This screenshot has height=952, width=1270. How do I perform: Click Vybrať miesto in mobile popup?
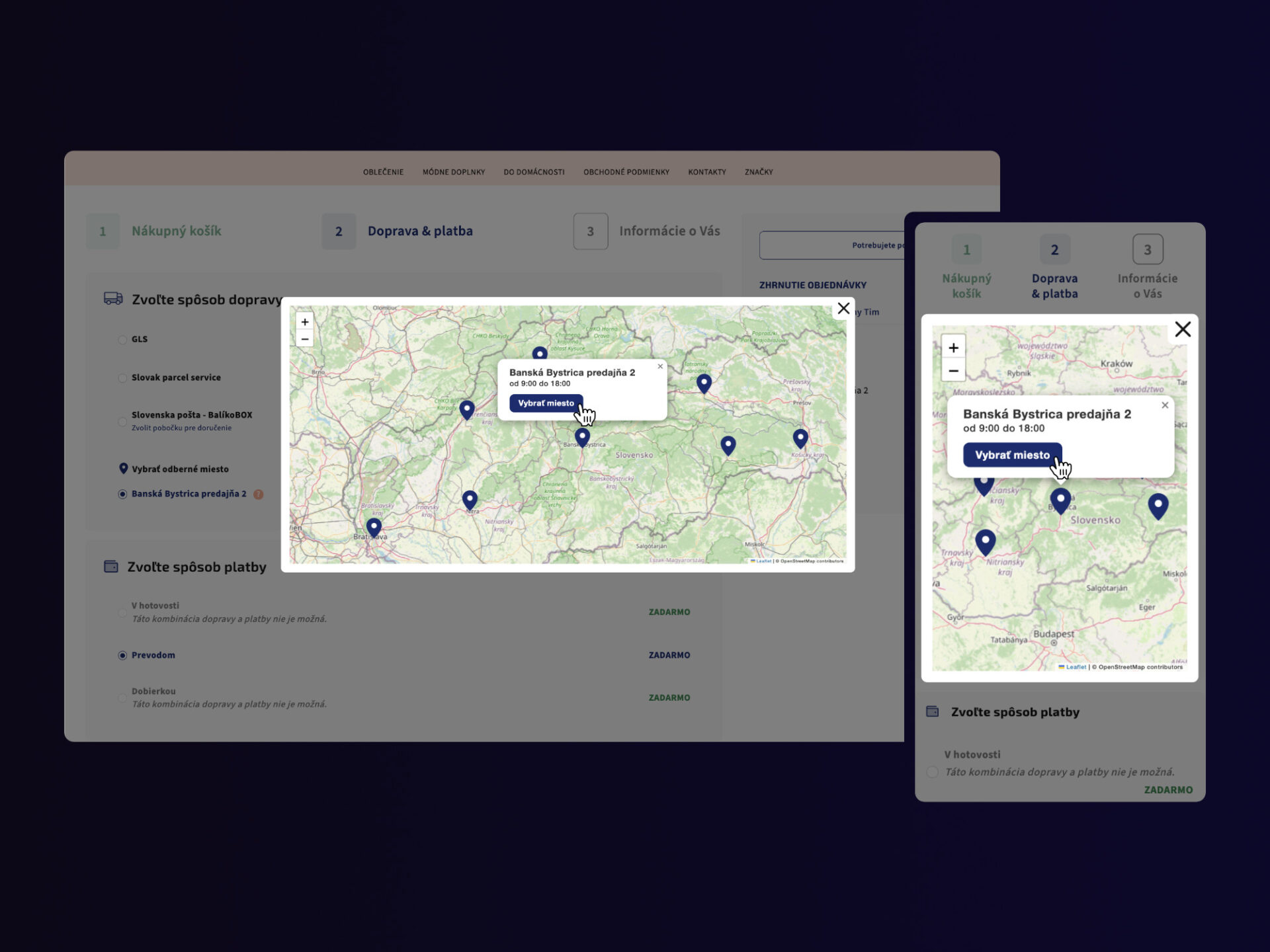click(x=1012, y=455)
